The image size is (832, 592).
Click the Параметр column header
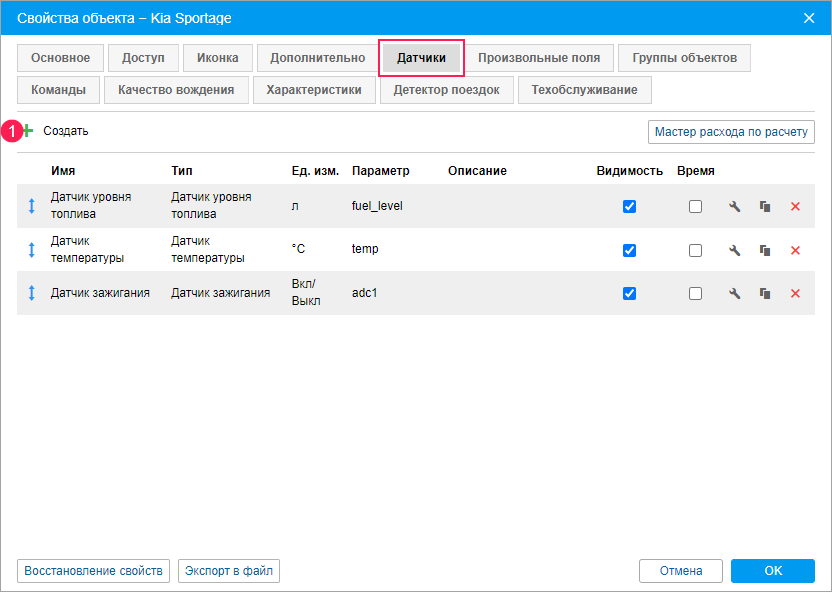(x=380, y=171)
